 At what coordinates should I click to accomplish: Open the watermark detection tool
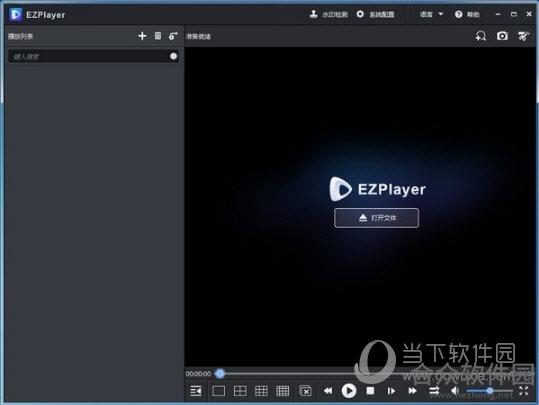(x=328, y=14)
